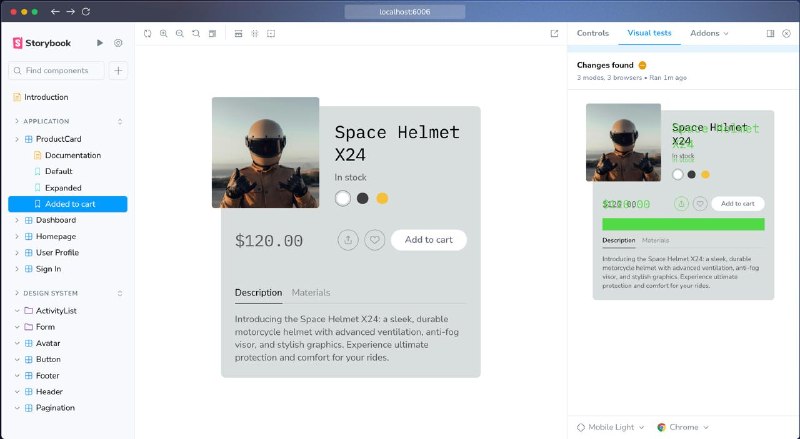The height and width of the screenshot is (439, 800).
Task: Click the Materials tab in snapshot diff
Action: tap(655, 240)
